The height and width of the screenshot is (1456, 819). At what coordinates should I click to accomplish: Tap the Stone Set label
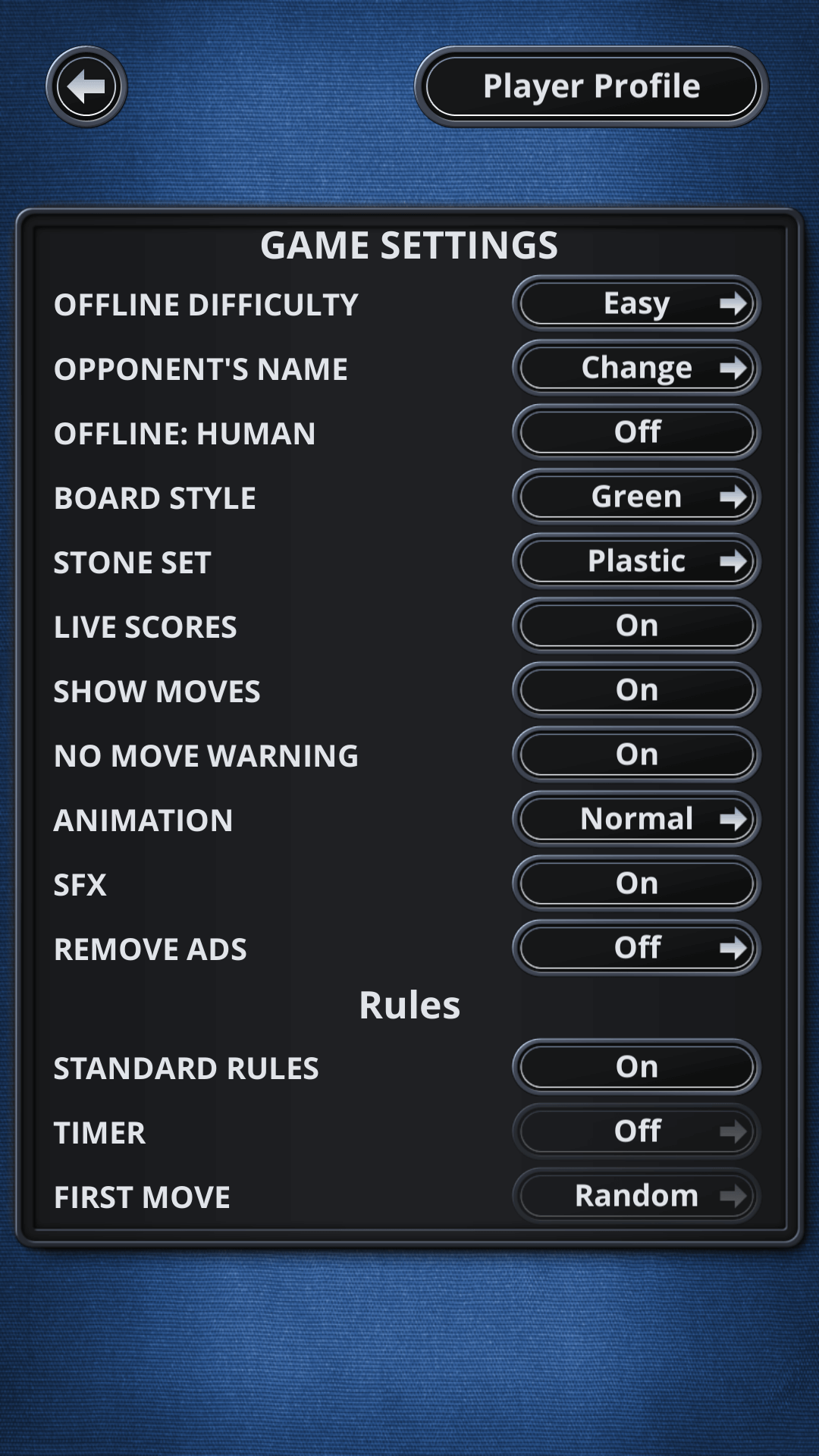(x=132, y=563)
